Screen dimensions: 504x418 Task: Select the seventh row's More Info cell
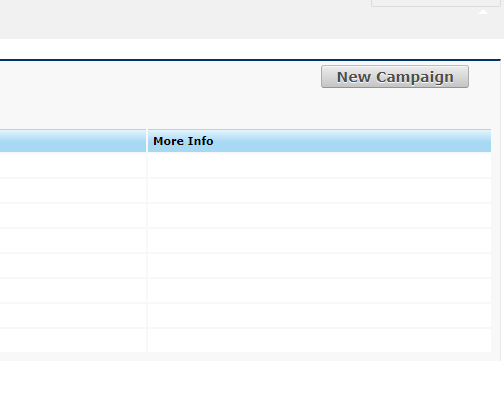319,315
